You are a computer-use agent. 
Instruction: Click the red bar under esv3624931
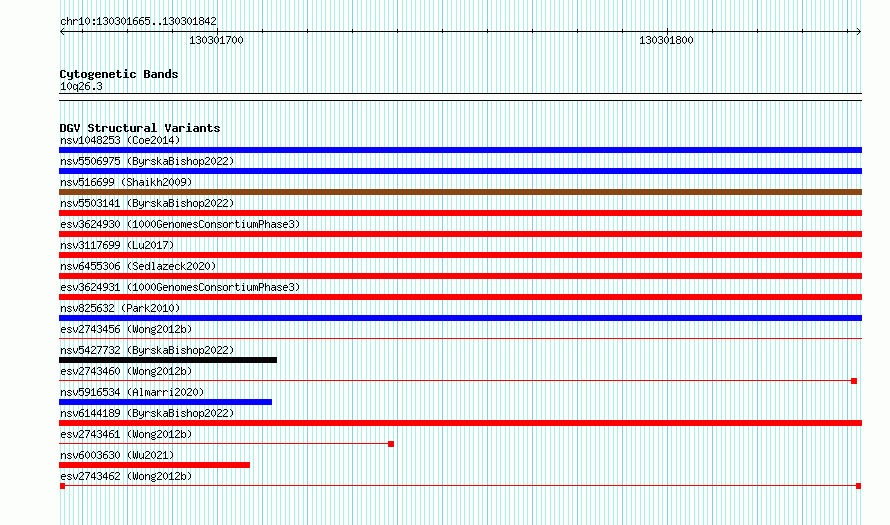pos(460,297)
